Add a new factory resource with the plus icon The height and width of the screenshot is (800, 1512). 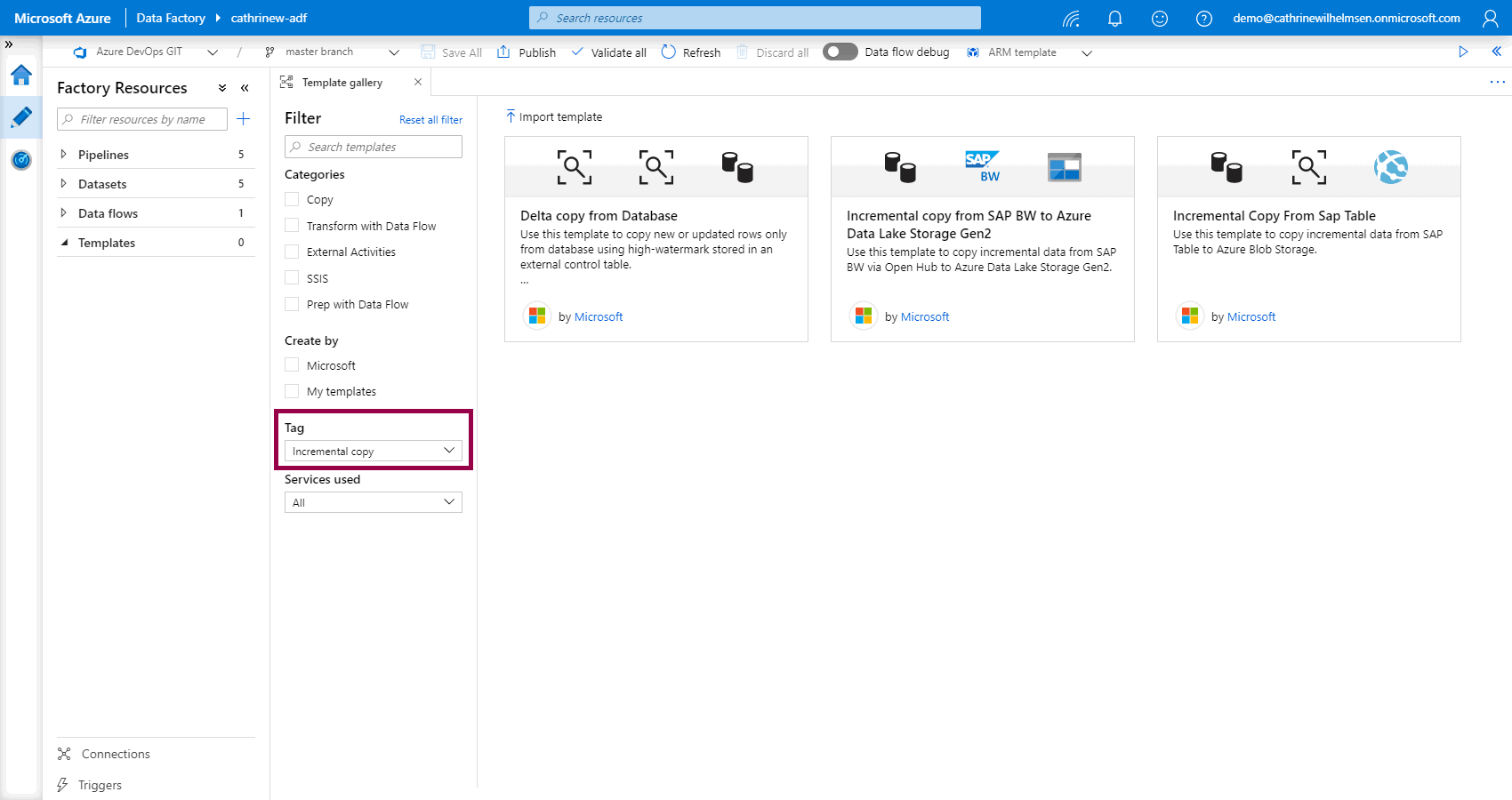244,118
